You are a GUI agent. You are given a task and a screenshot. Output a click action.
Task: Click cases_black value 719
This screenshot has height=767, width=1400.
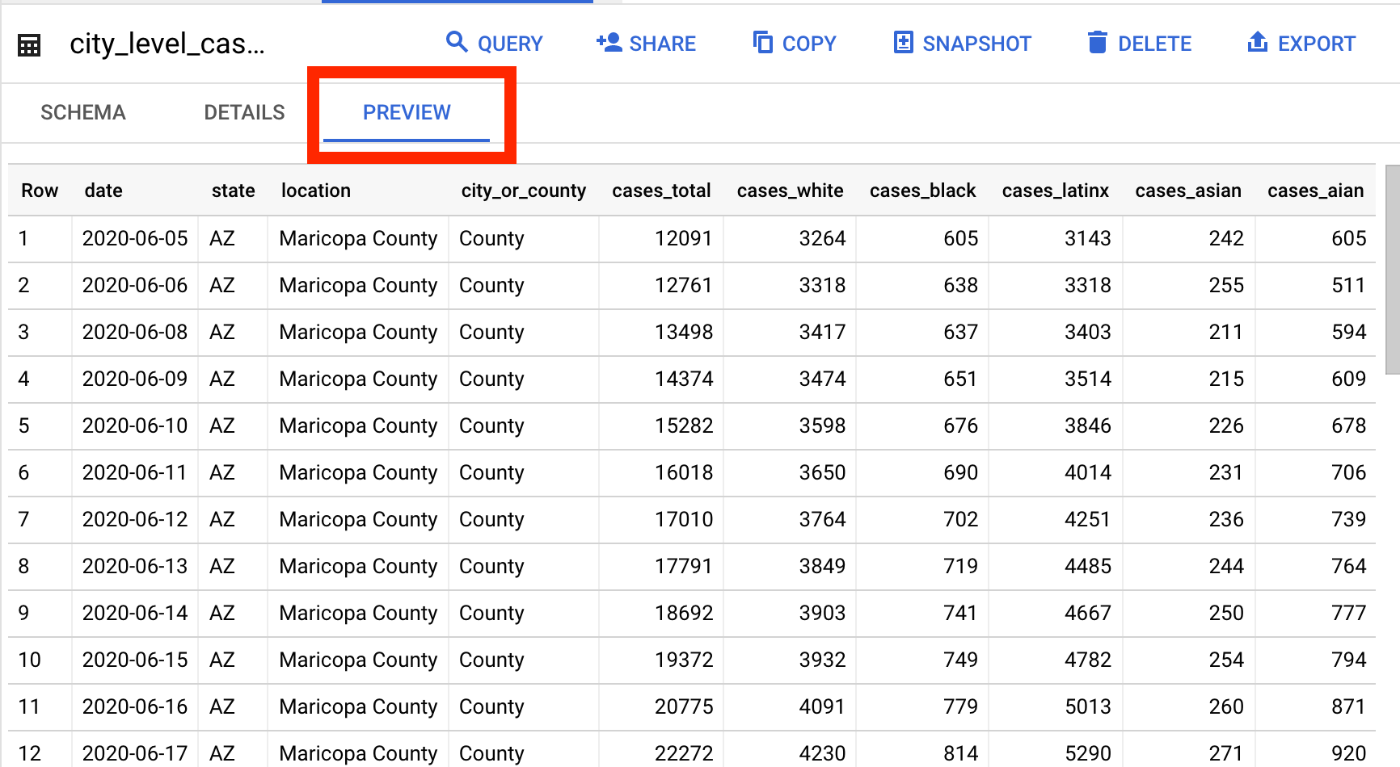tap(961, 566)
